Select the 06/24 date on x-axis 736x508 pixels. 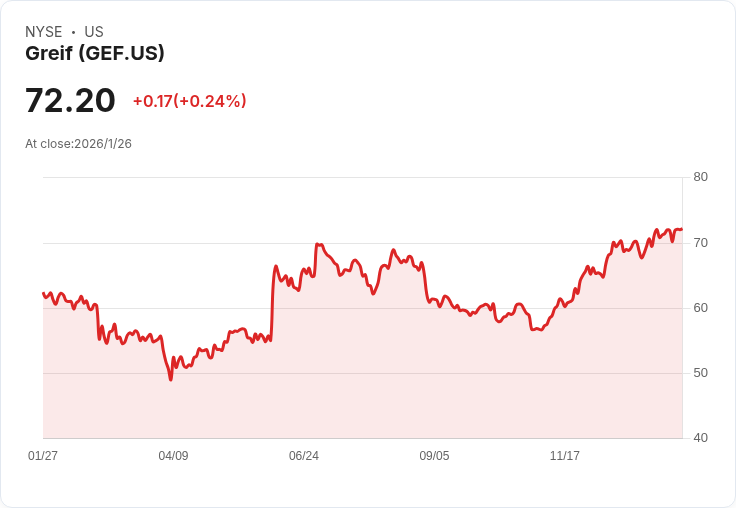click(304, 456)
